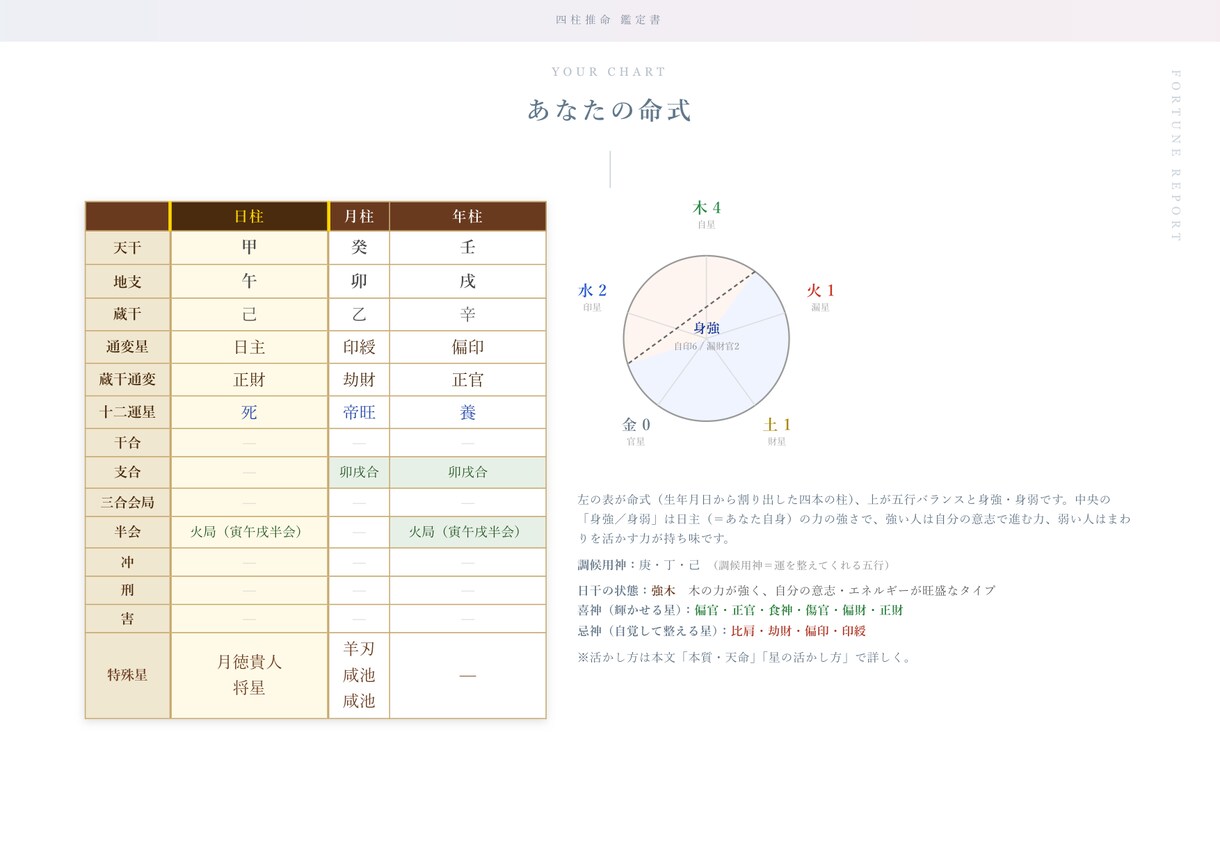Screen dimensions: 1220x862
Task: Select the 甲 cell in 天干 row
Action: coord(249,248)
